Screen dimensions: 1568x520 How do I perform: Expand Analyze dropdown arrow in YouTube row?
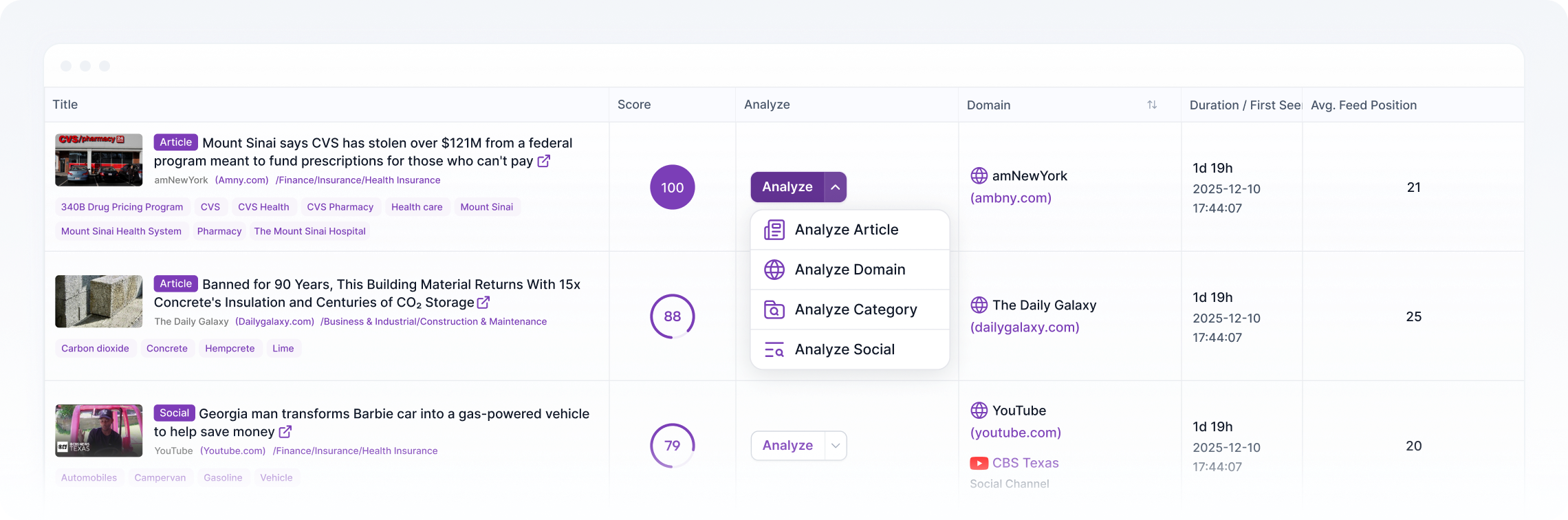tap(836, 446)
